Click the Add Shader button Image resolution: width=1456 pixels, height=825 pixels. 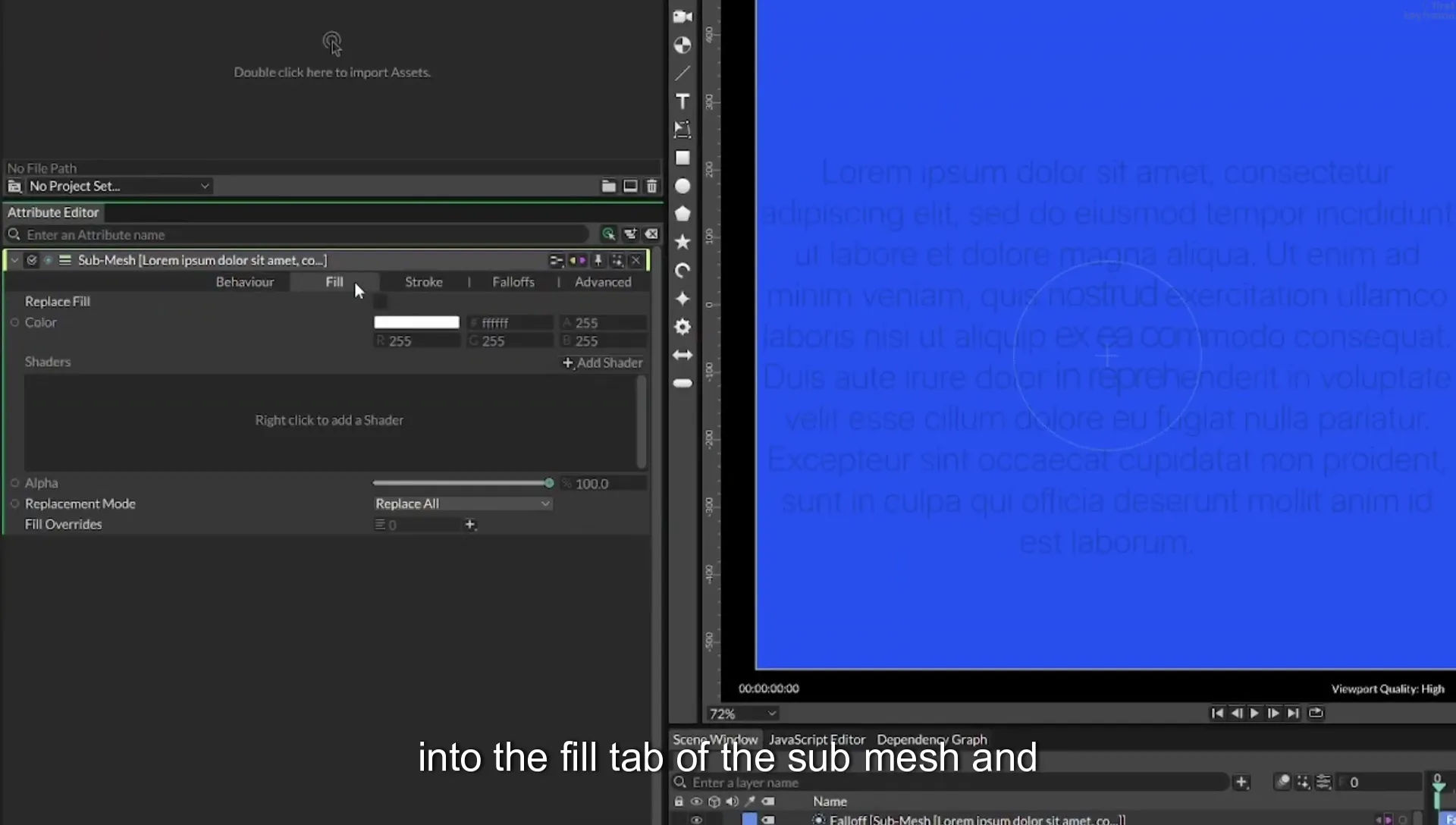pyautogui.click(x=602, y=362)
